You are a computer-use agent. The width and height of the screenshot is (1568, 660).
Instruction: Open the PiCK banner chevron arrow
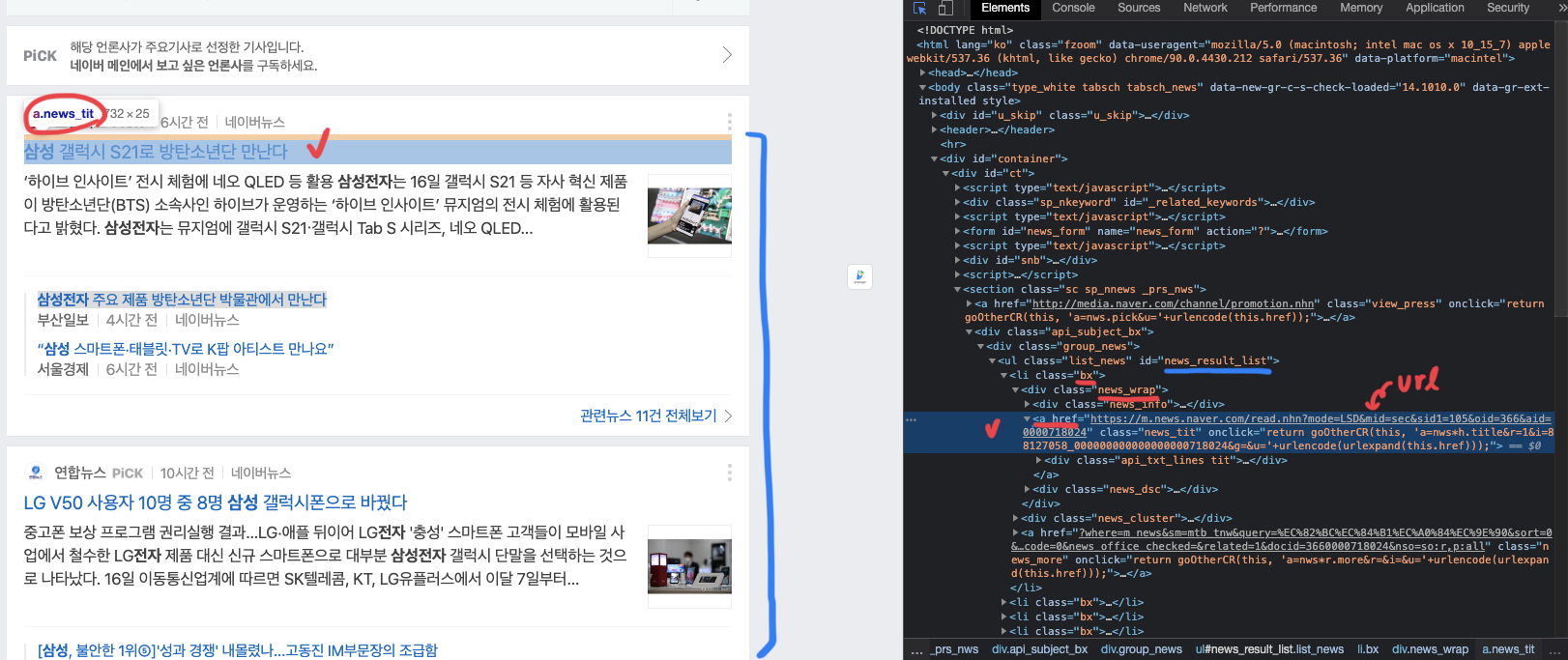[727, 55]
